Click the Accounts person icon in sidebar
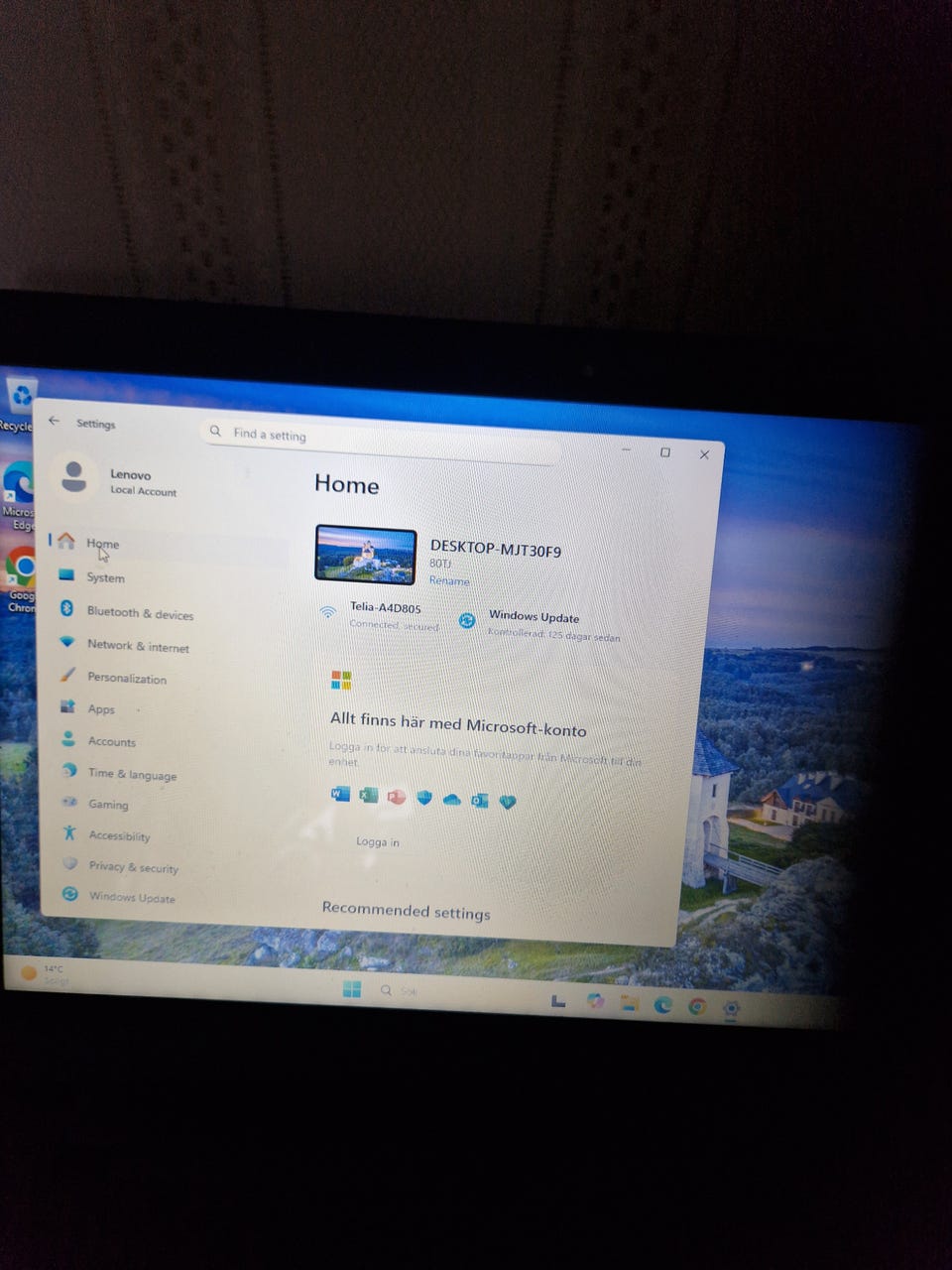 (x=68, y=739)
